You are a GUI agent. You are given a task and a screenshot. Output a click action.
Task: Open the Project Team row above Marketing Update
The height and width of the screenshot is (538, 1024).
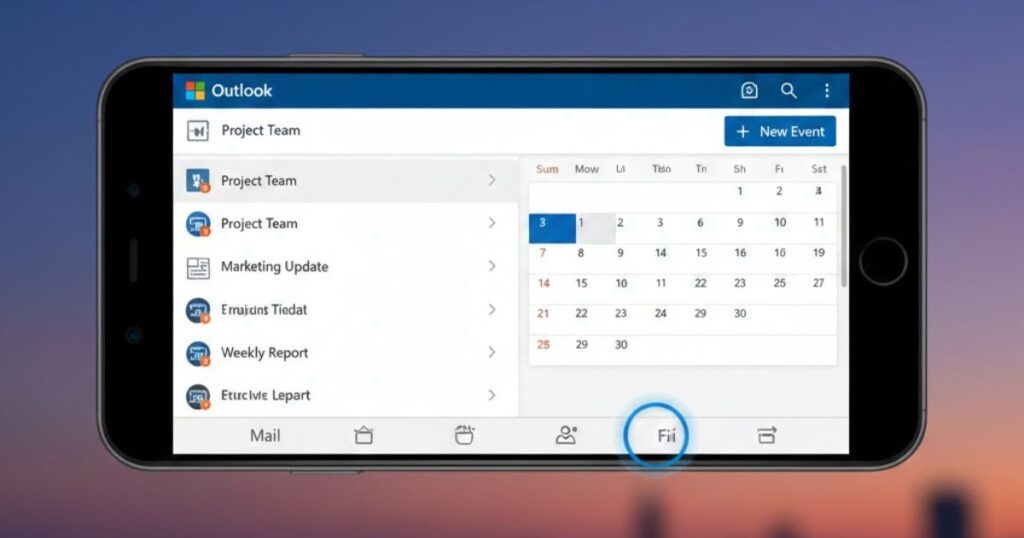(x=345, y=223)
